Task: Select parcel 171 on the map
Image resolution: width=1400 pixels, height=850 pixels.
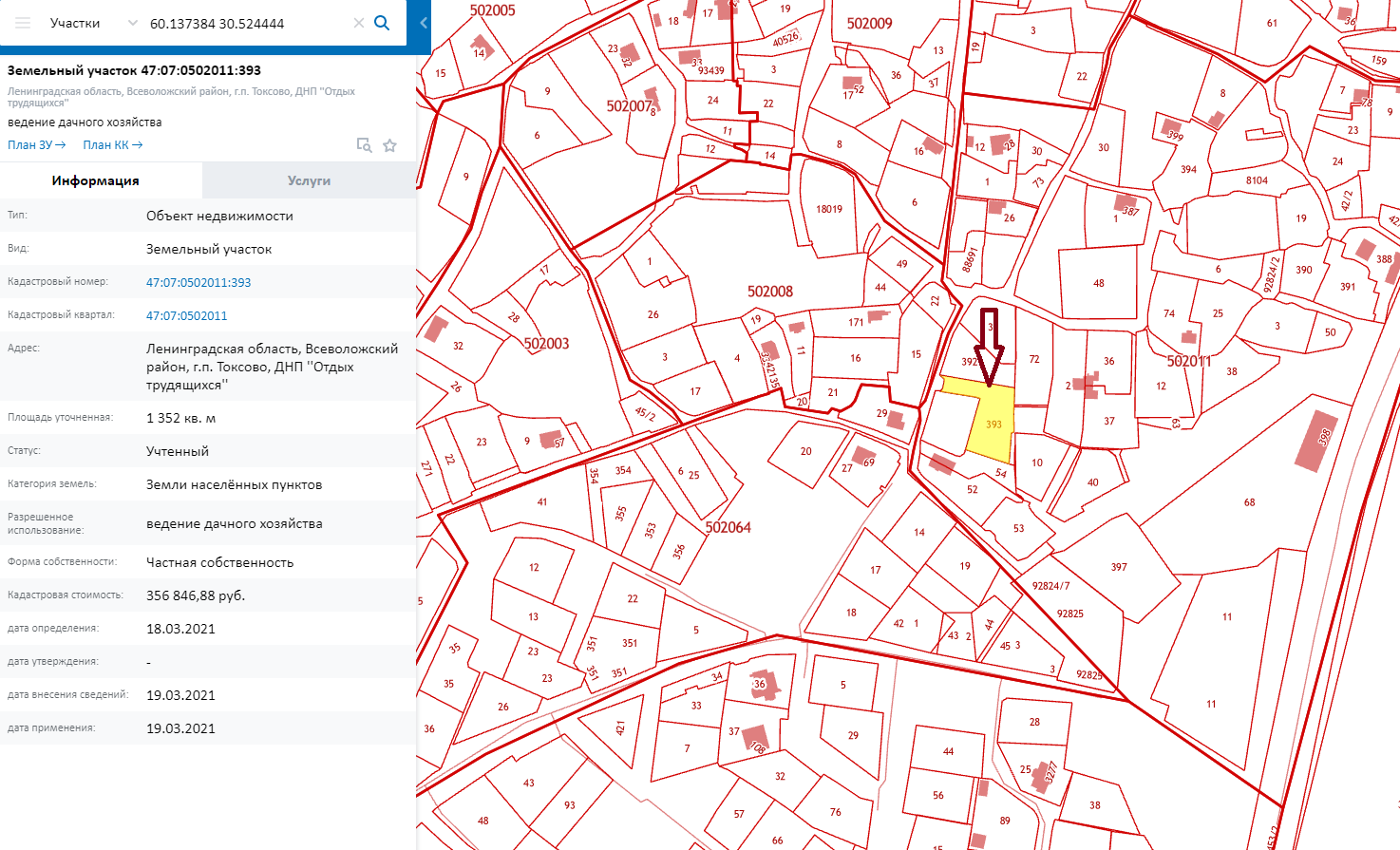Action: coord(856,323)
